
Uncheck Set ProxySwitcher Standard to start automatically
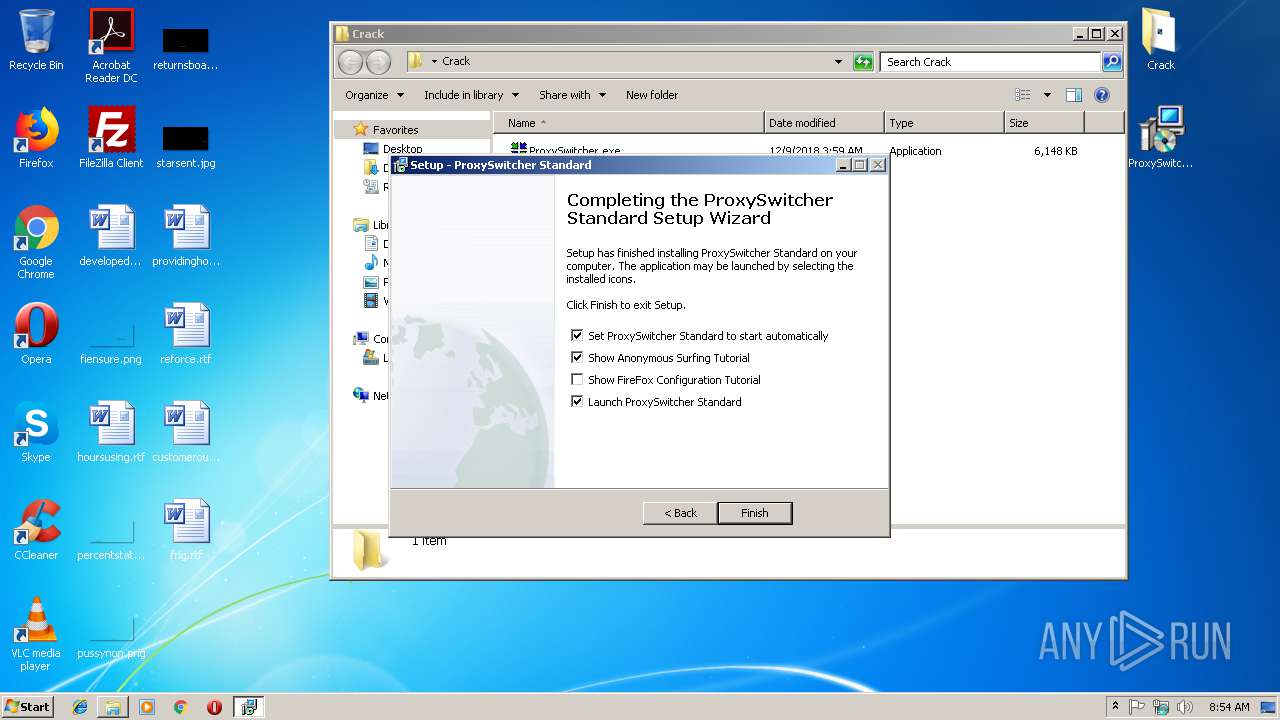tap(577, 336)
